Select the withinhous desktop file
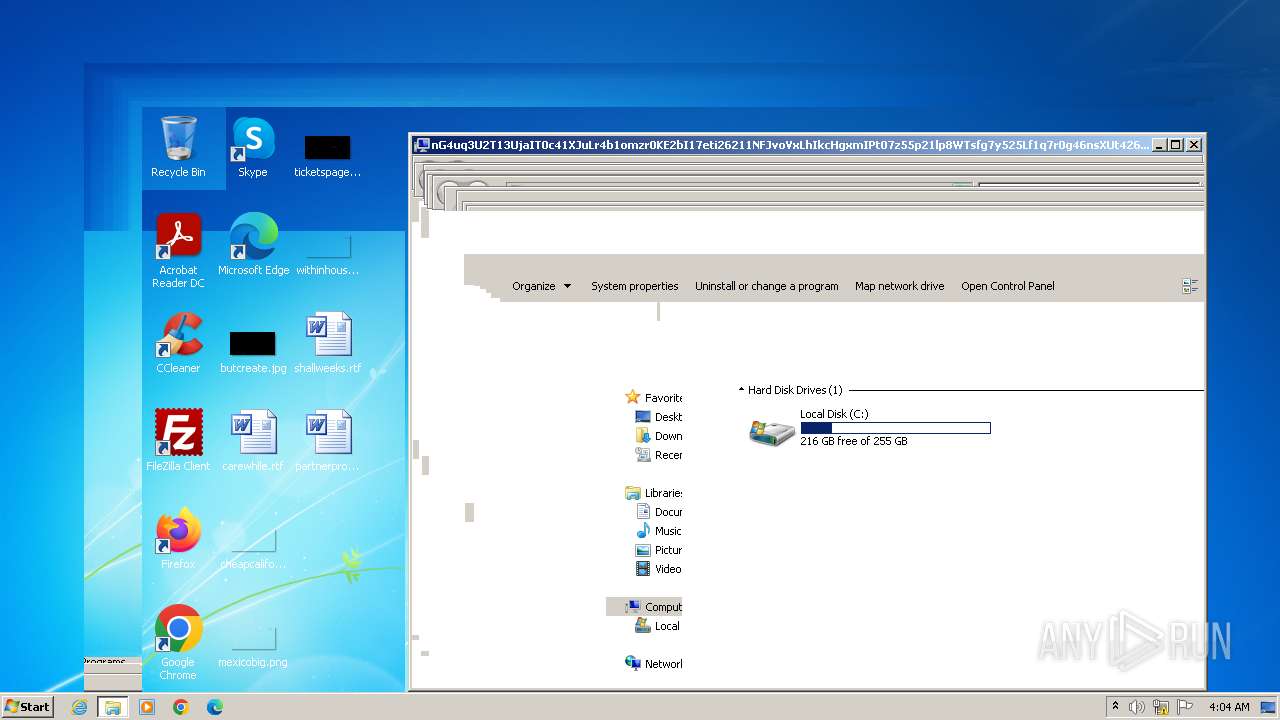Viewport: 1280px width, 720px height. (327, 254)
